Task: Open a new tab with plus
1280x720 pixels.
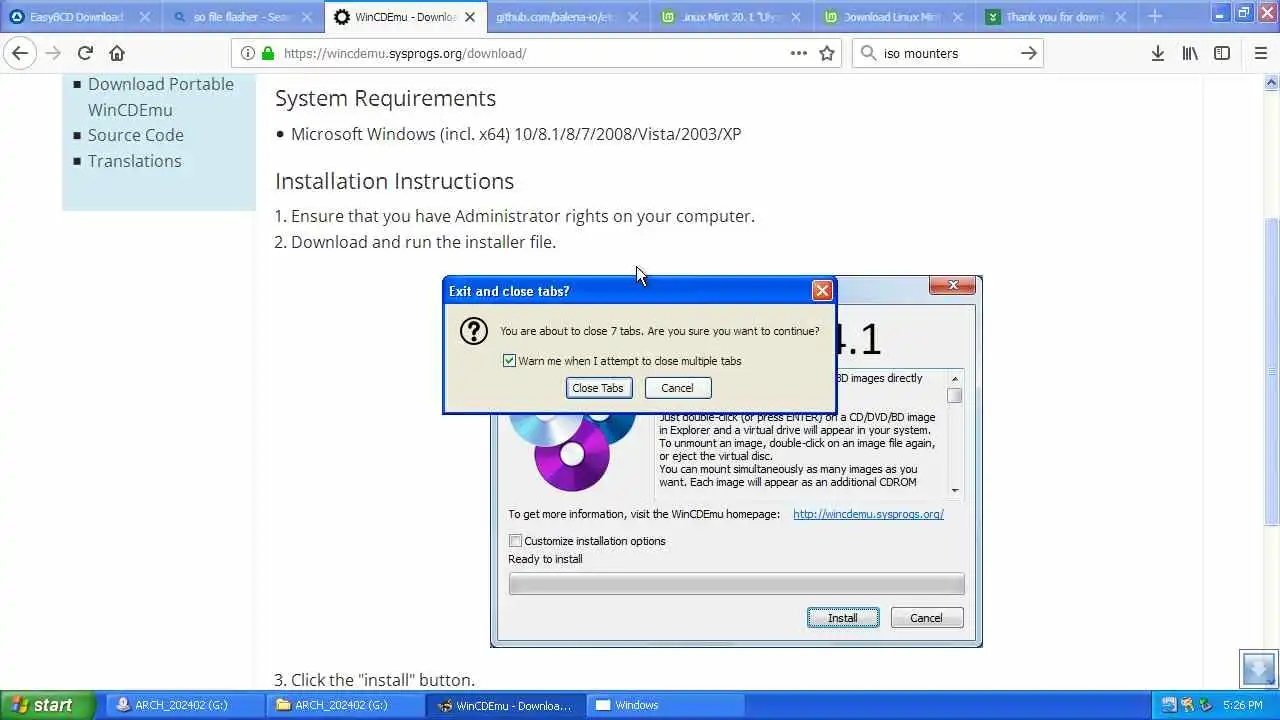Action: pyautogui.click(x=1155, y=17)
